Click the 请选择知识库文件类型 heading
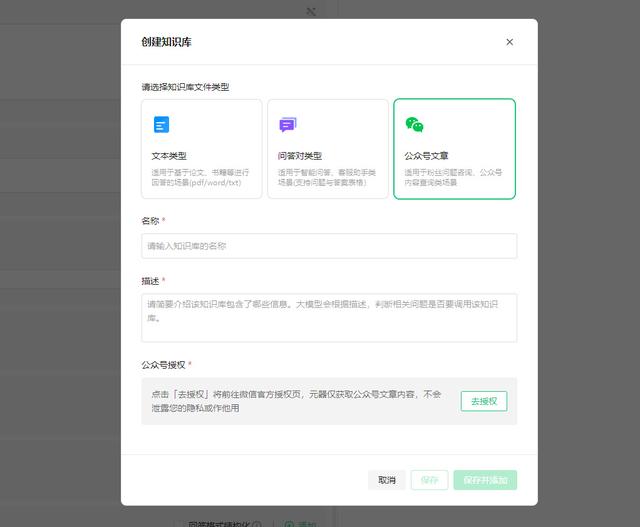640x527 pixels. 185,87
